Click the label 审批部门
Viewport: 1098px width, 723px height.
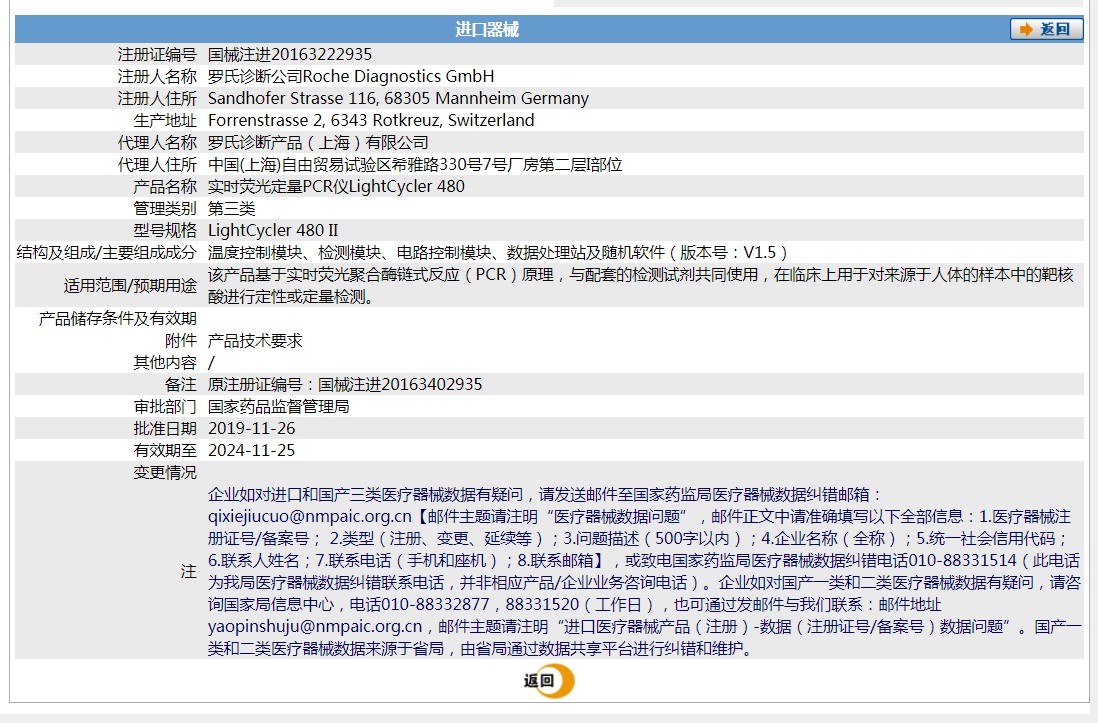click(165, 406)
